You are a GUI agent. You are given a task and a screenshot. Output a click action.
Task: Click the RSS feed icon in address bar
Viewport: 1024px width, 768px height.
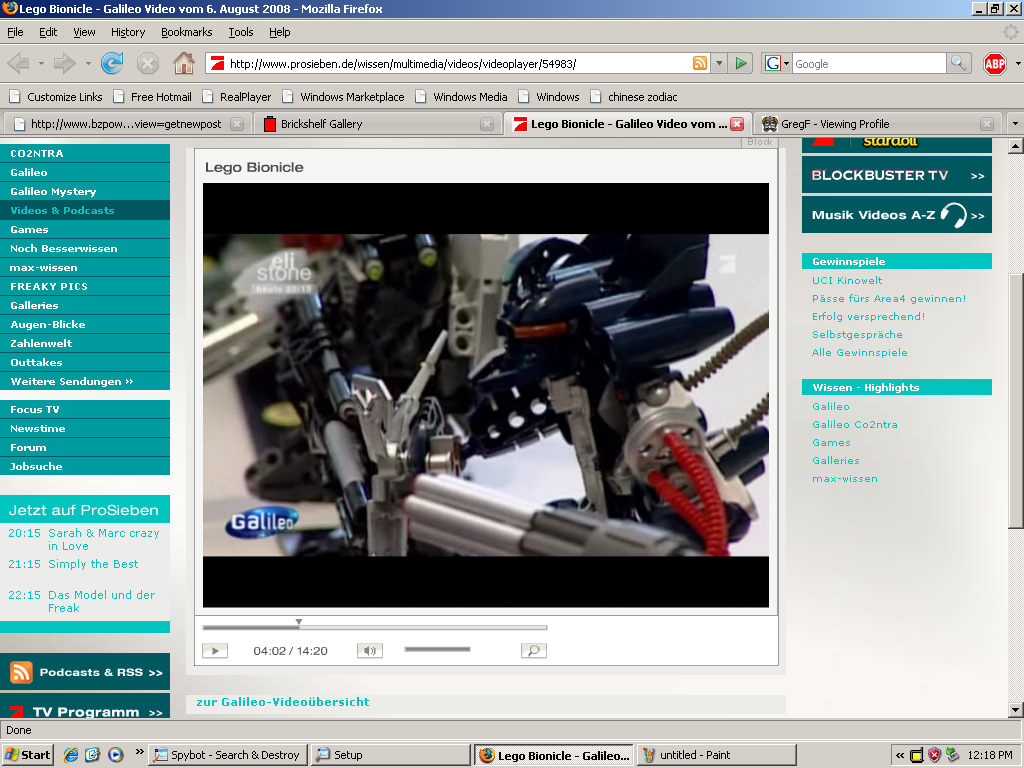(x=699, y=63)
